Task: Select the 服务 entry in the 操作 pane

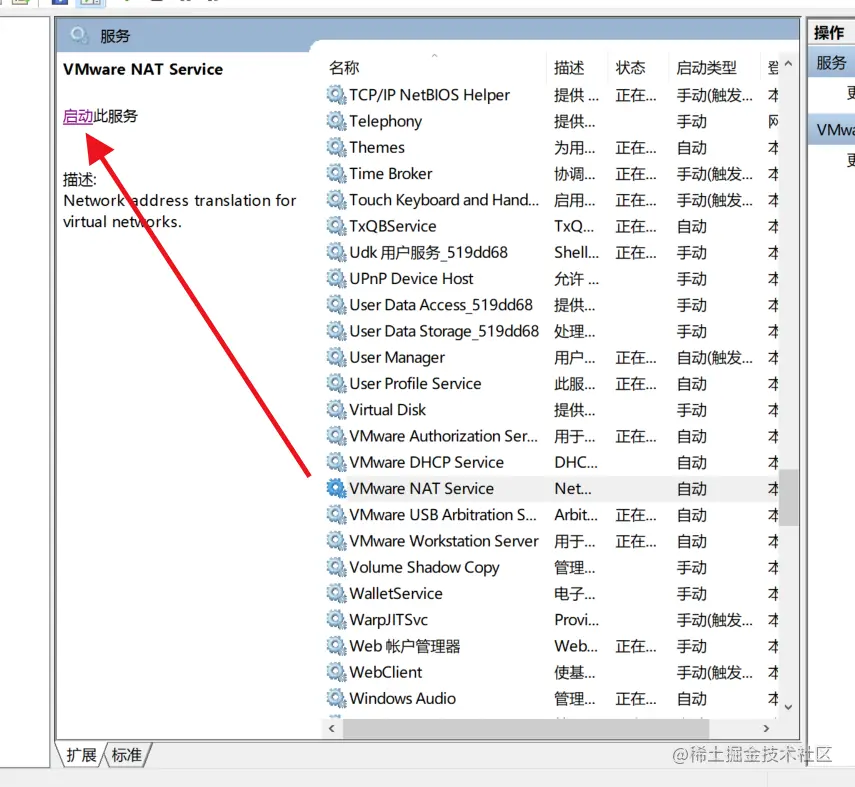Action: [x=832, y=63]
